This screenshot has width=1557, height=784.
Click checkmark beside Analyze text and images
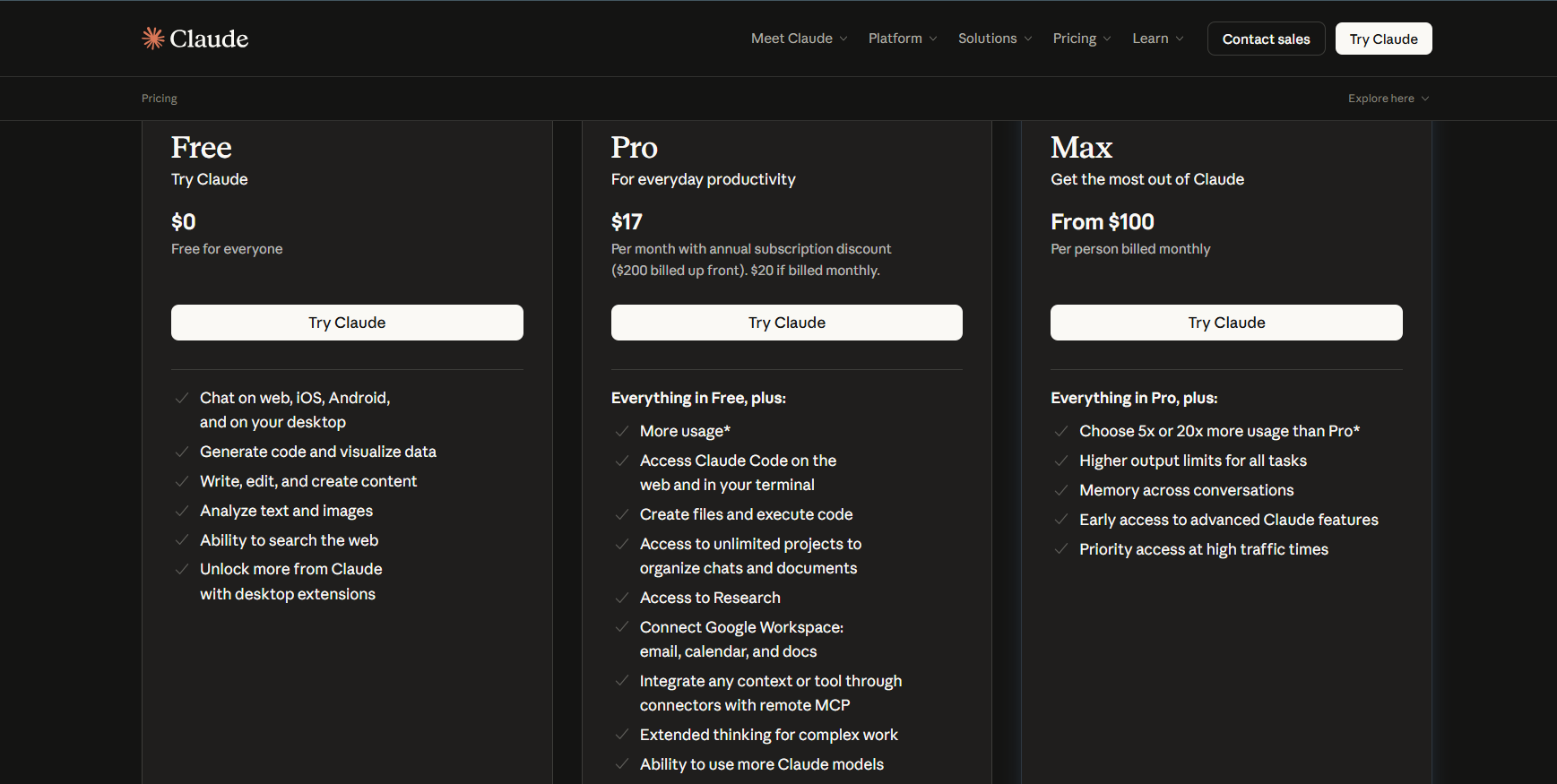point(182,511)
